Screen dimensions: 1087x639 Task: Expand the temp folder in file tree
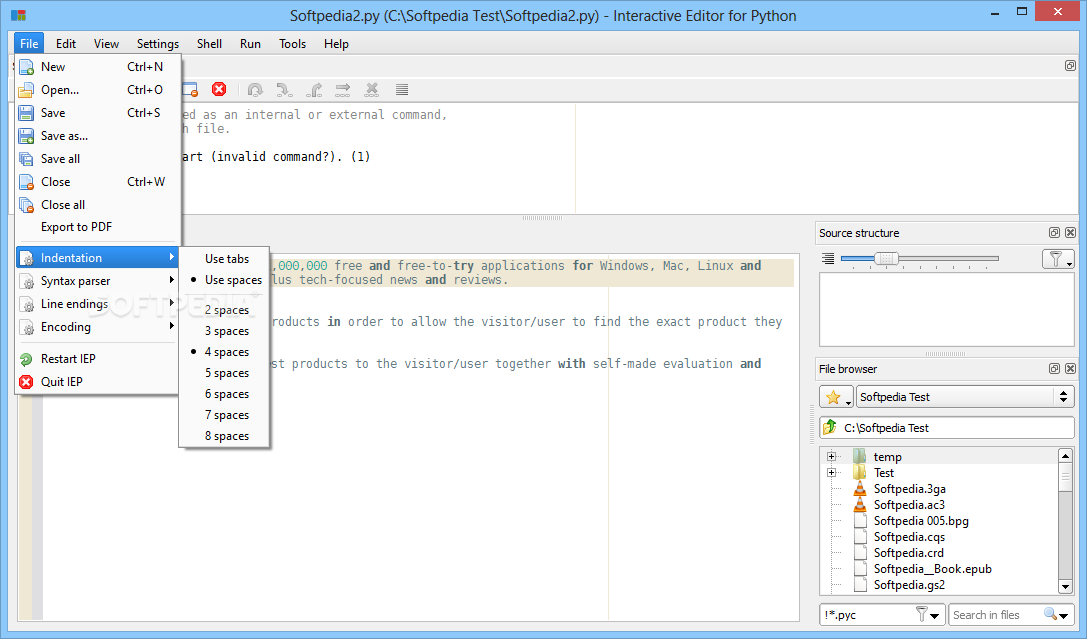pyautogui.click(x=831, y=457)
